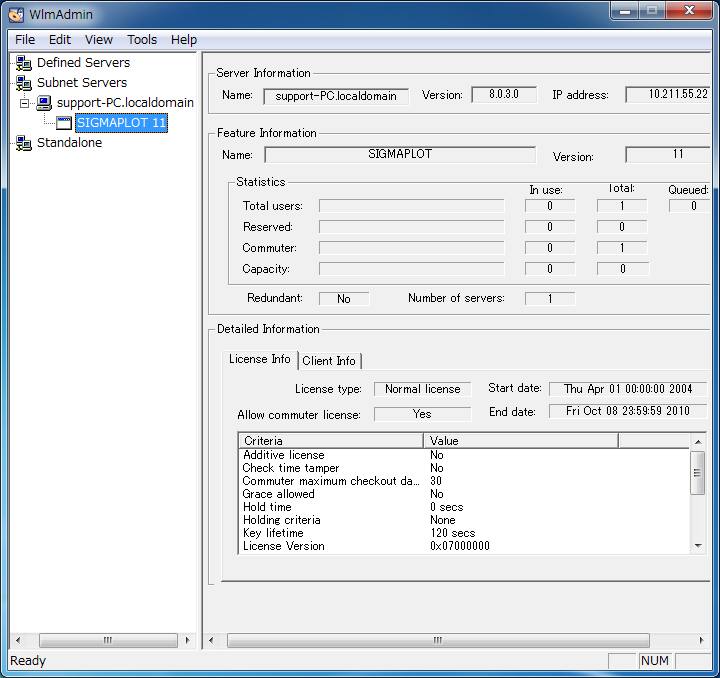Collapse the support-PC.localdomain tree node
720x678 pixels.
(x=24, y=103)
